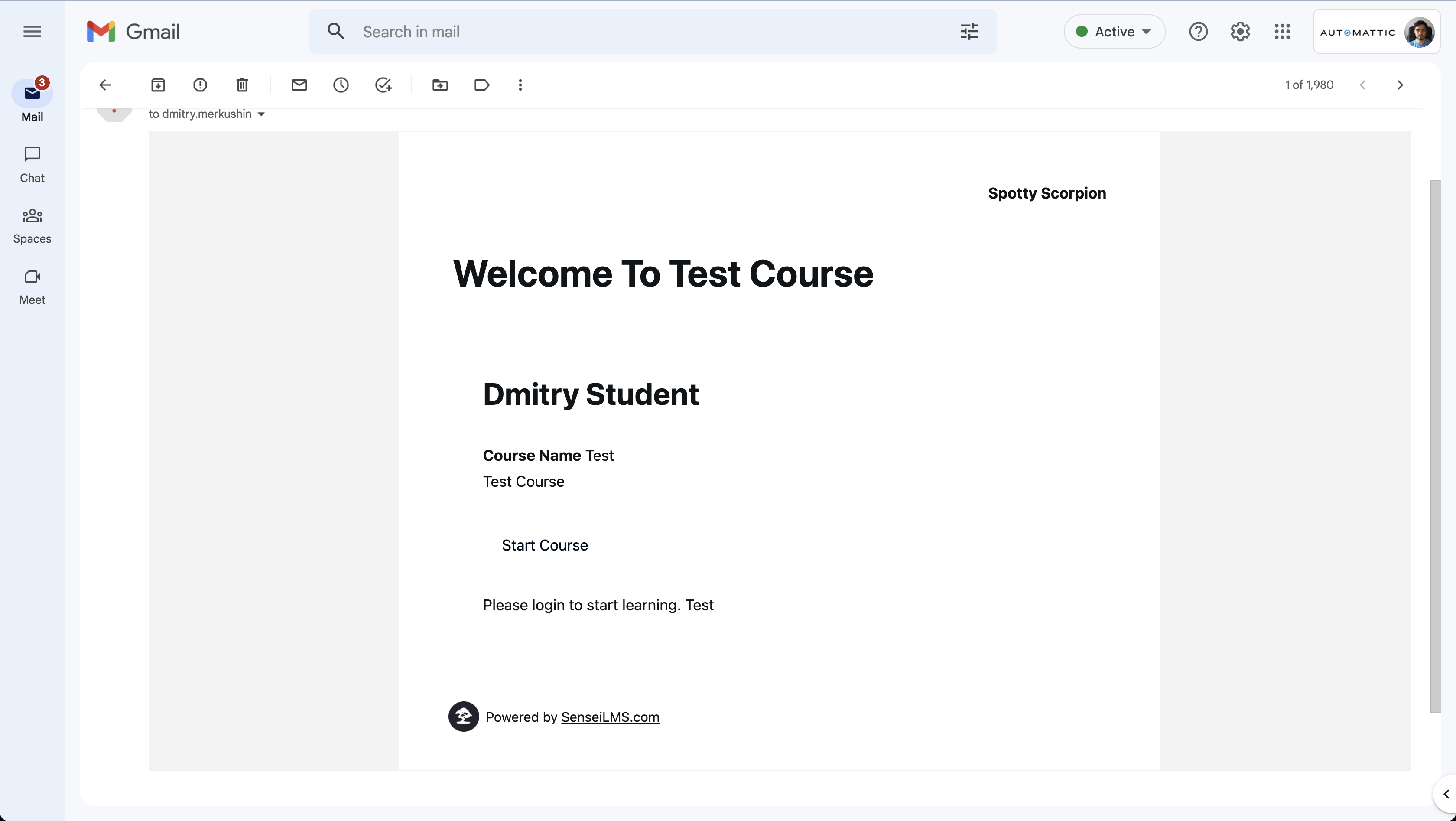Image resolution: width=1456 pixels, height=821 pixels.
Task: Show search options filter icon
Action: [969, 32]
